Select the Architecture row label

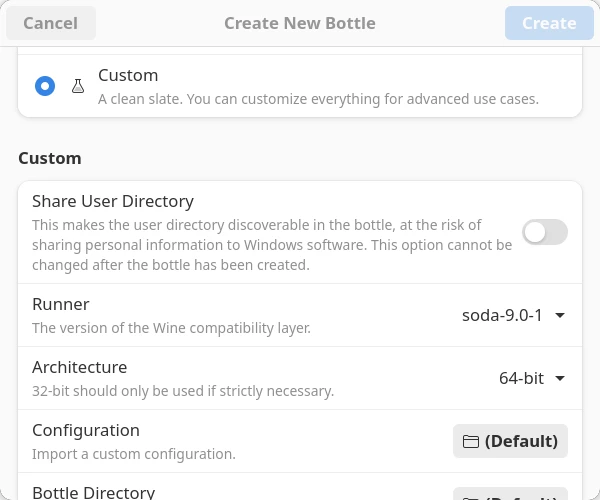79,367
